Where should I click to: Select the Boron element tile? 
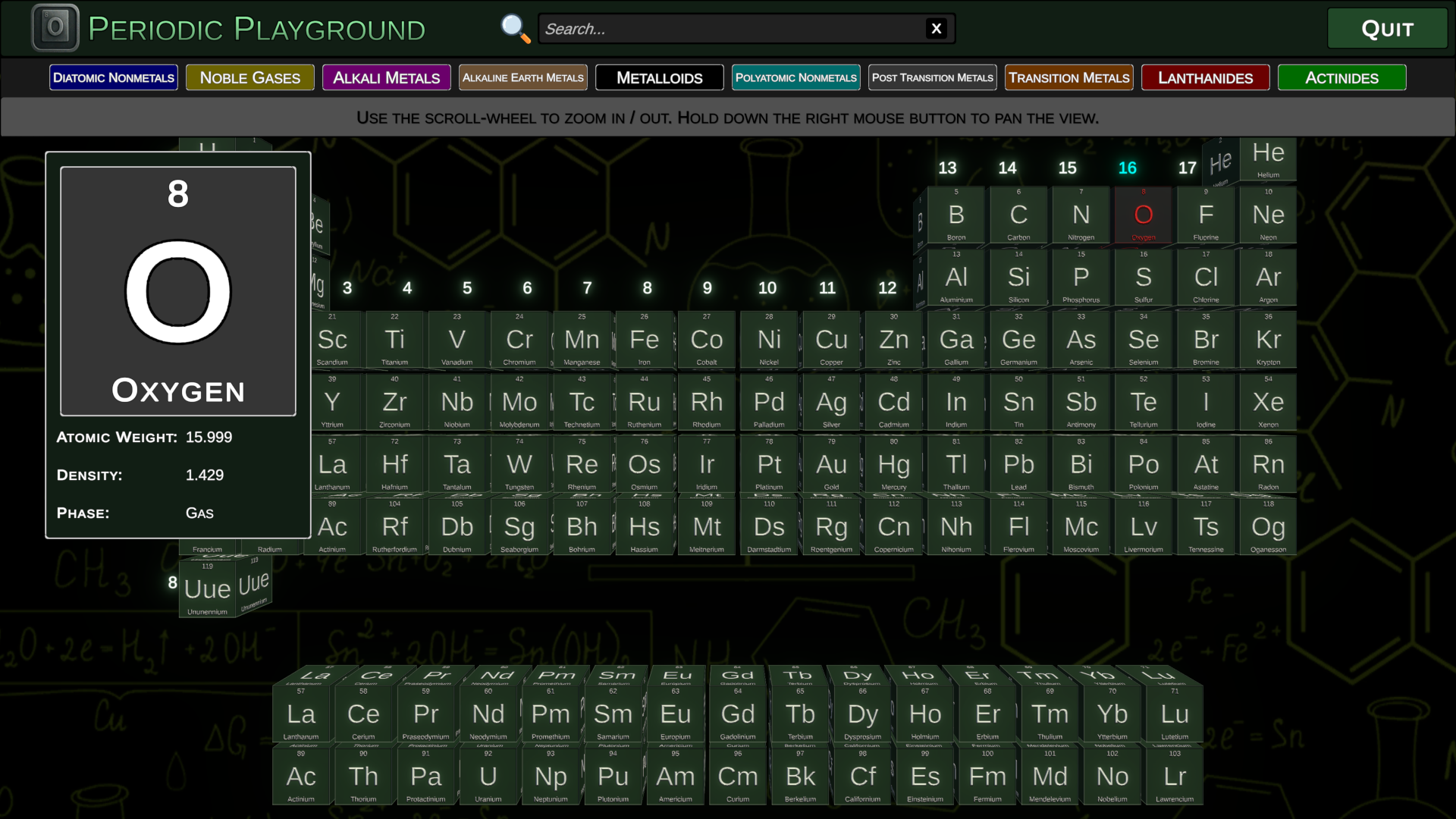(956, 215)
